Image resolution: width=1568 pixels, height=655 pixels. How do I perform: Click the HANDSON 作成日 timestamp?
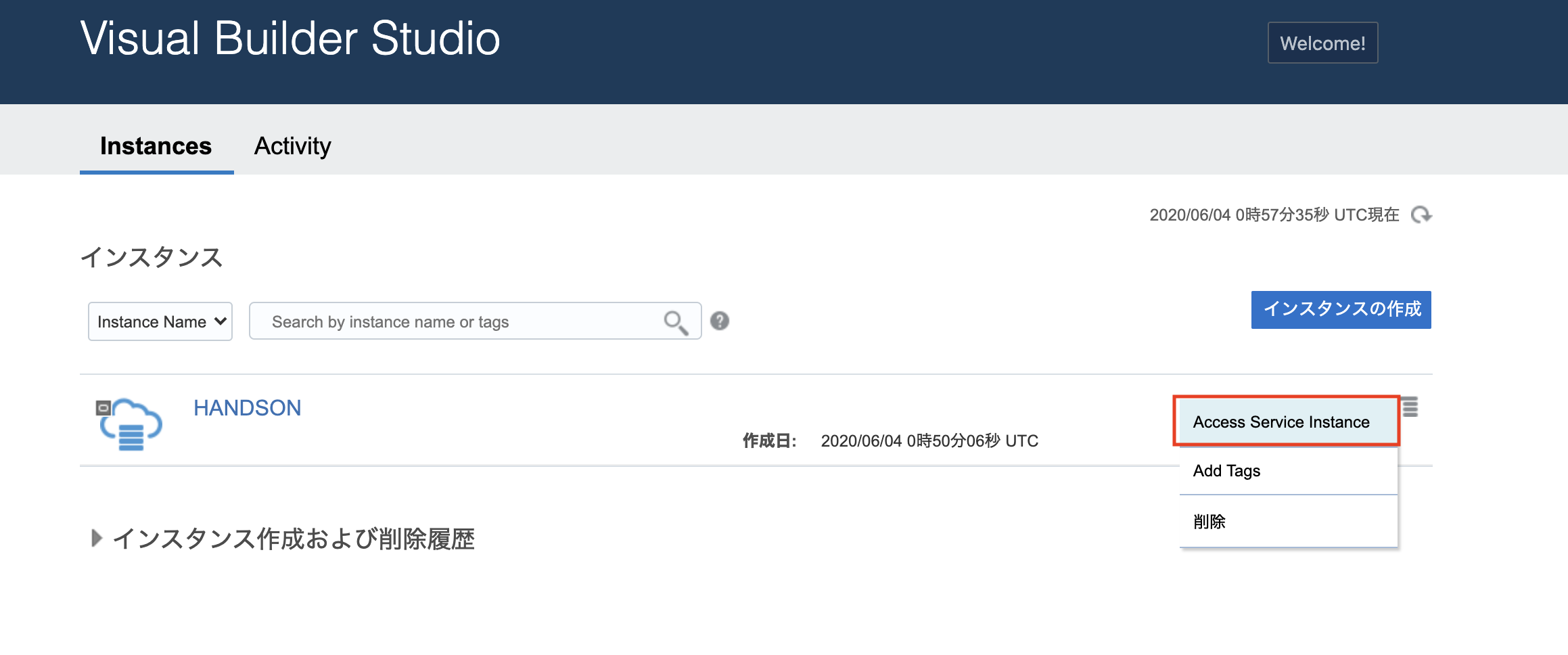point(929,441)
